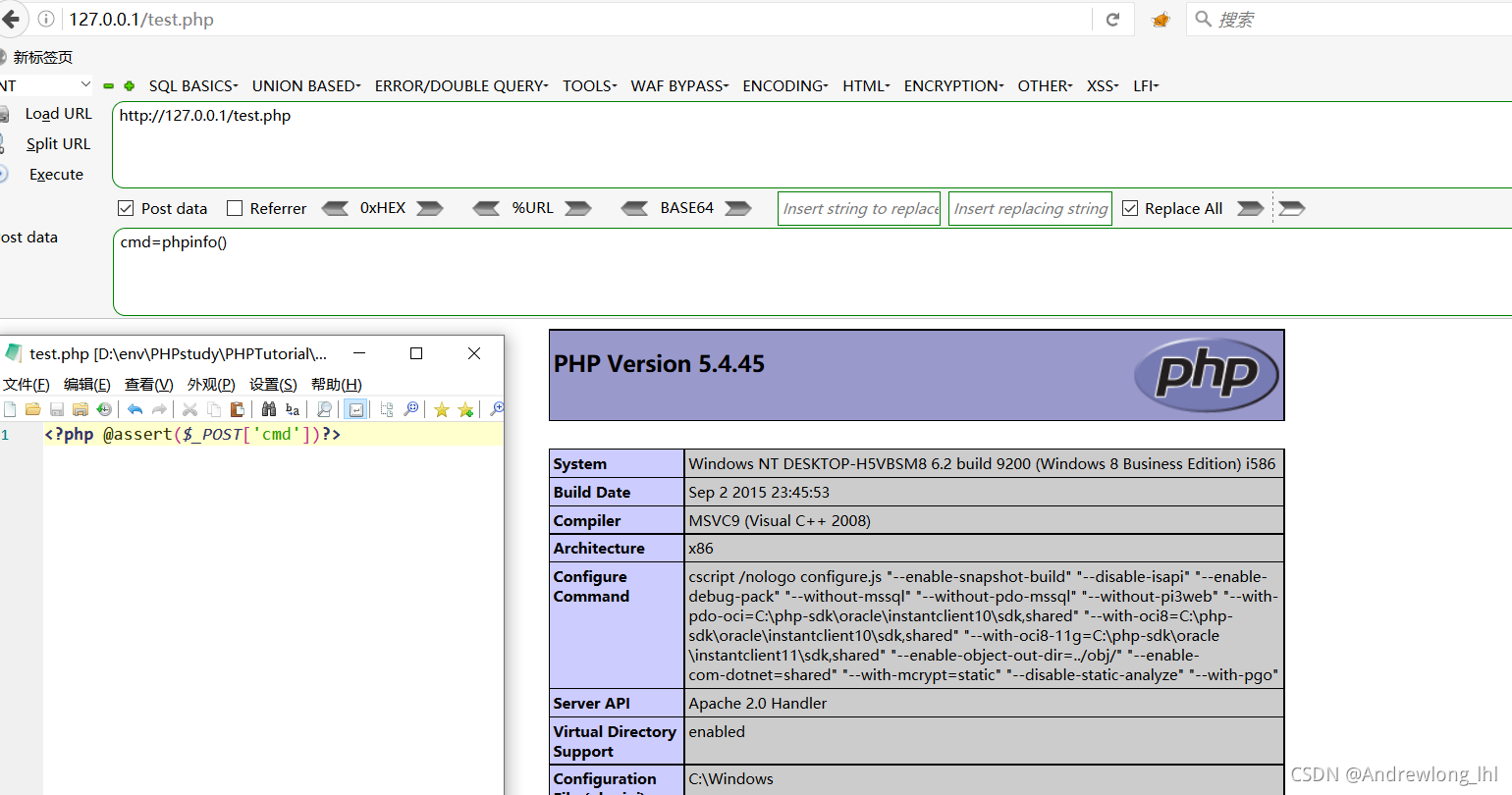Open the 查看(V) menu in the editor
Screen dimensions: 1512x795
(149, 385)
